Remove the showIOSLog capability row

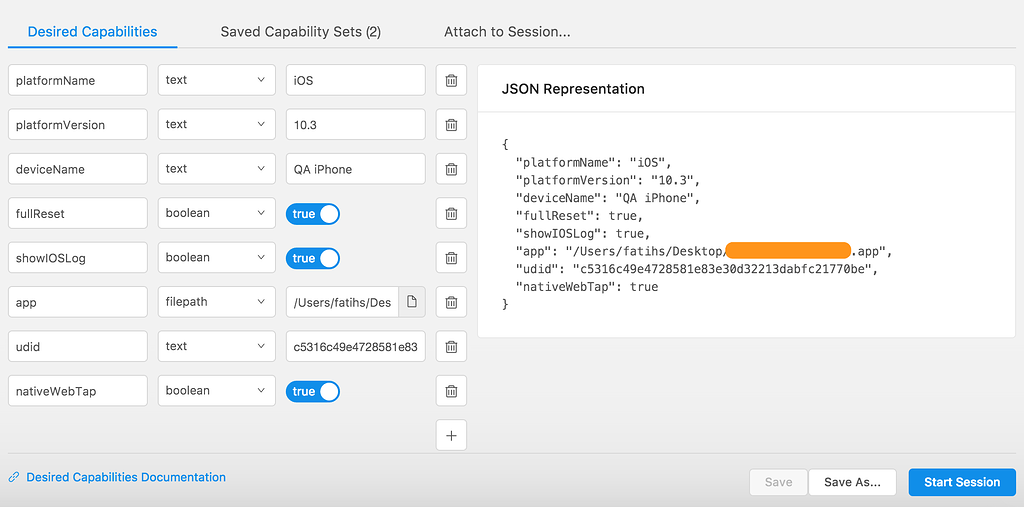pos(451,258)
